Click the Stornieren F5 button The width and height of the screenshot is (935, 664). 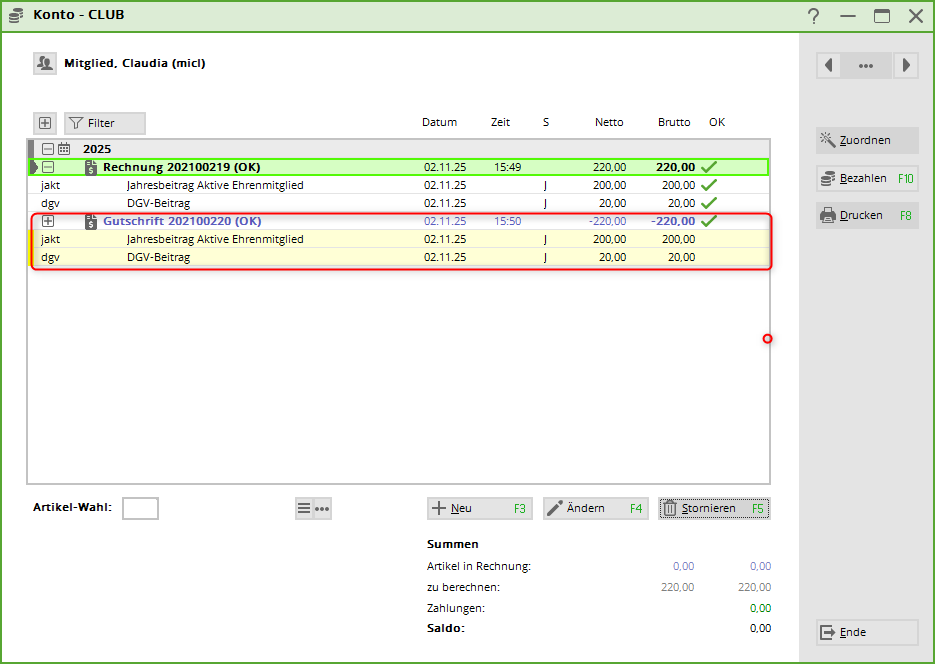[x=714, y=508]
